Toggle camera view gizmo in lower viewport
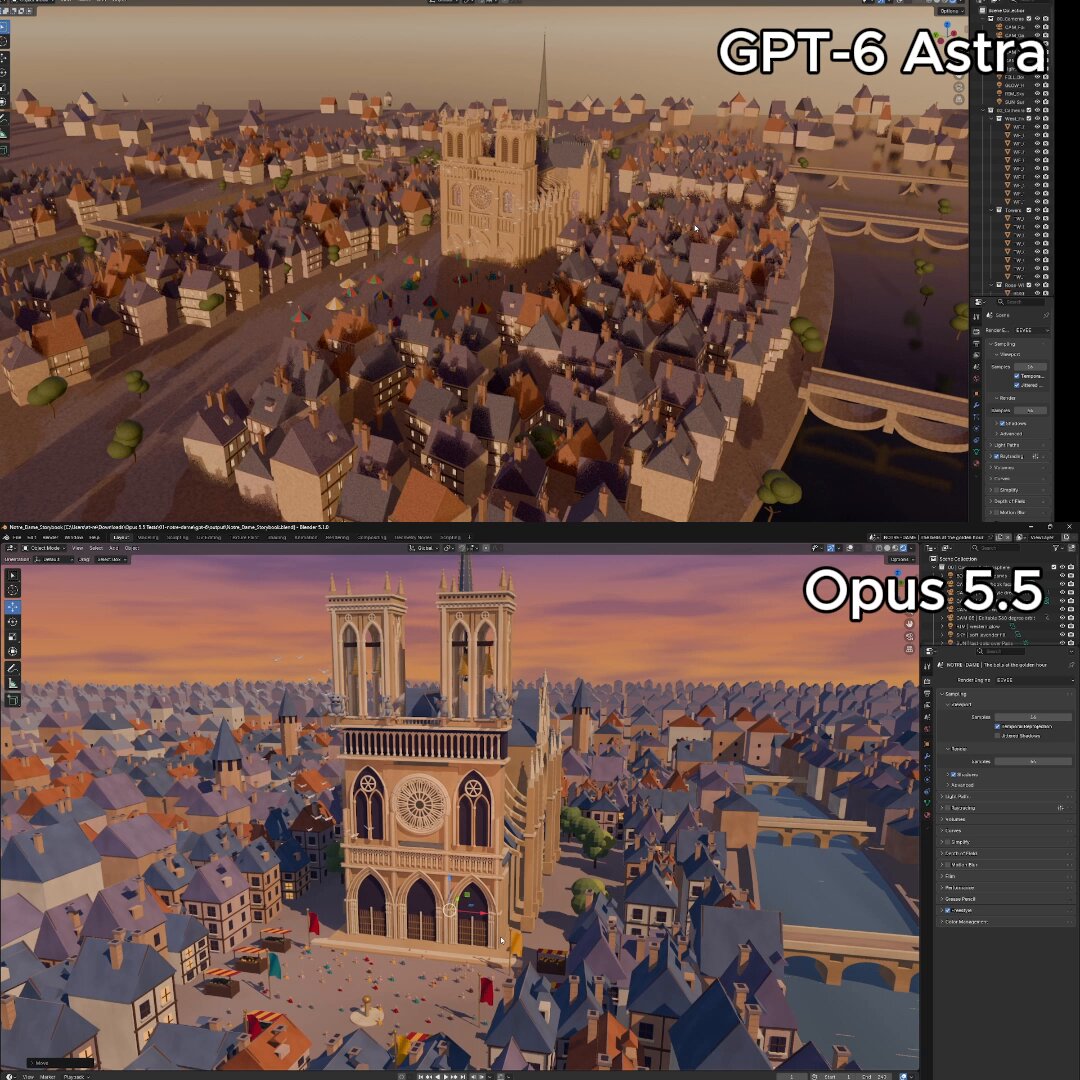 [x=909, y=636]
